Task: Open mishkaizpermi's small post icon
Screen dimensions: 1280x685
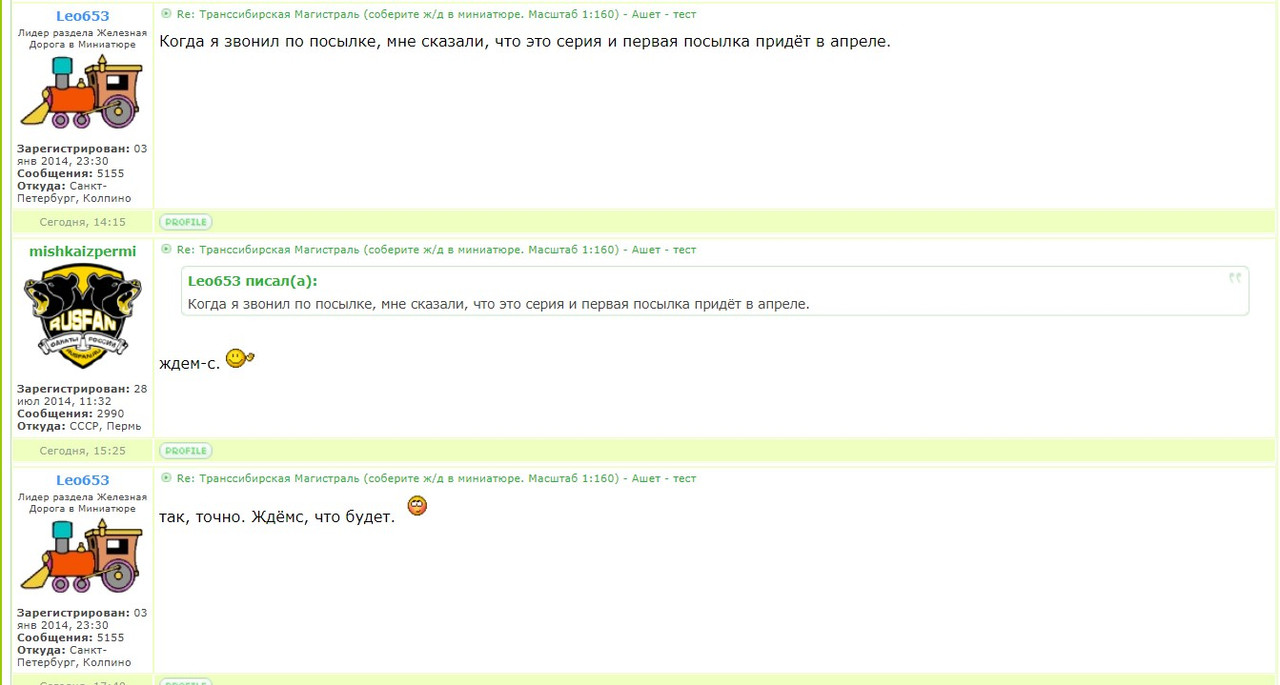Action: [166, 249]
